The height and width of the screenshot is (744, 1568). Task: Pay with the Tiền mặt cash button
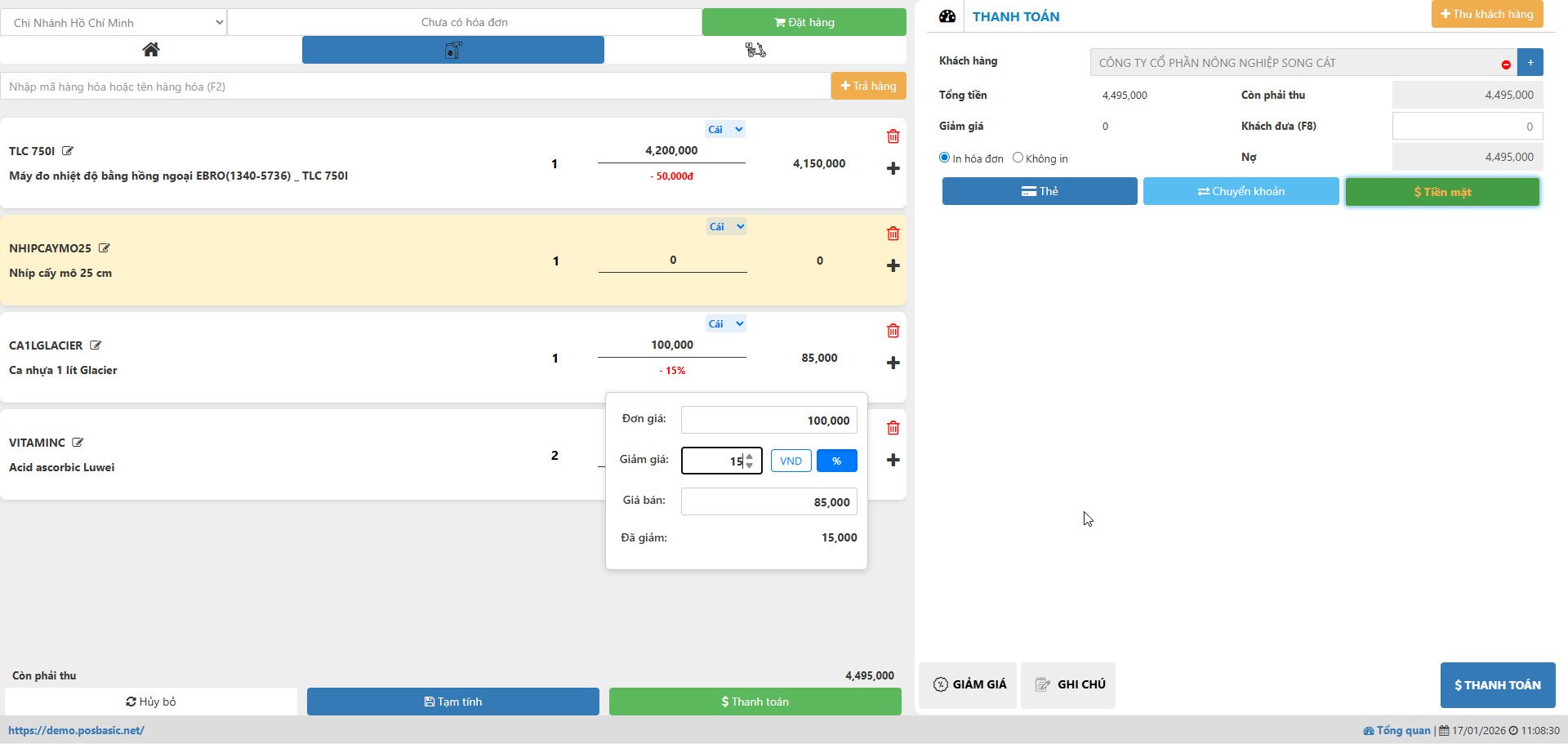pyautogui.click(x=1442, y=192)
